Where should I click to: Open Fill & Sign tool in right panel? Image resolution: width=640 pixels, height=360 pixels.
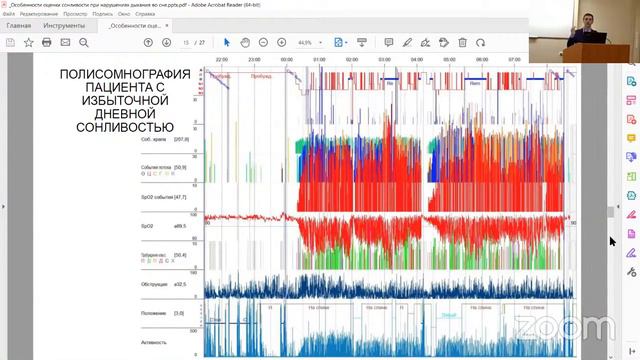point(631,253)
